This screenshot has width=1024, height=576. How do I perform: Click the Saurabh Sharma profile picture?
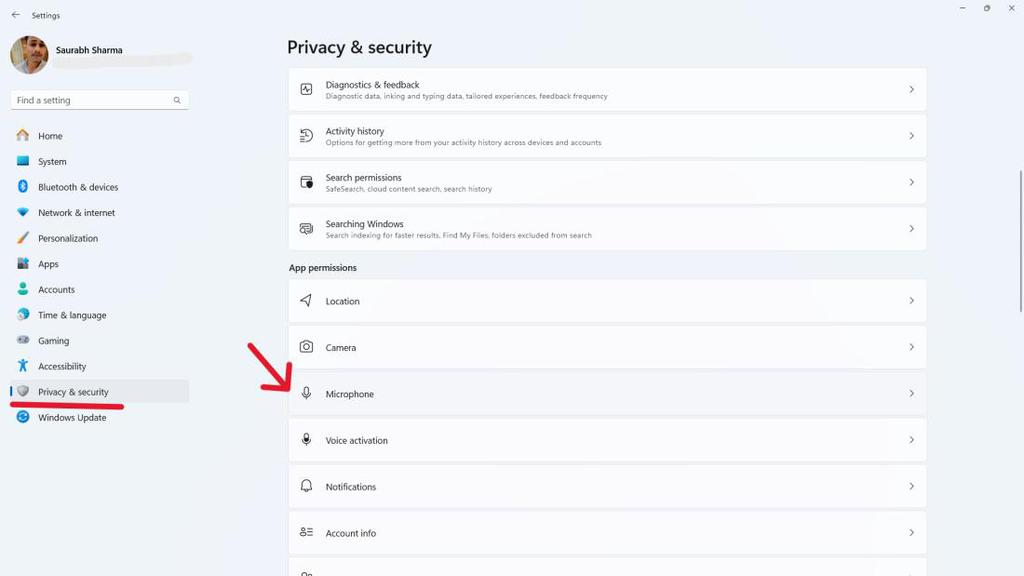[29, 55]
